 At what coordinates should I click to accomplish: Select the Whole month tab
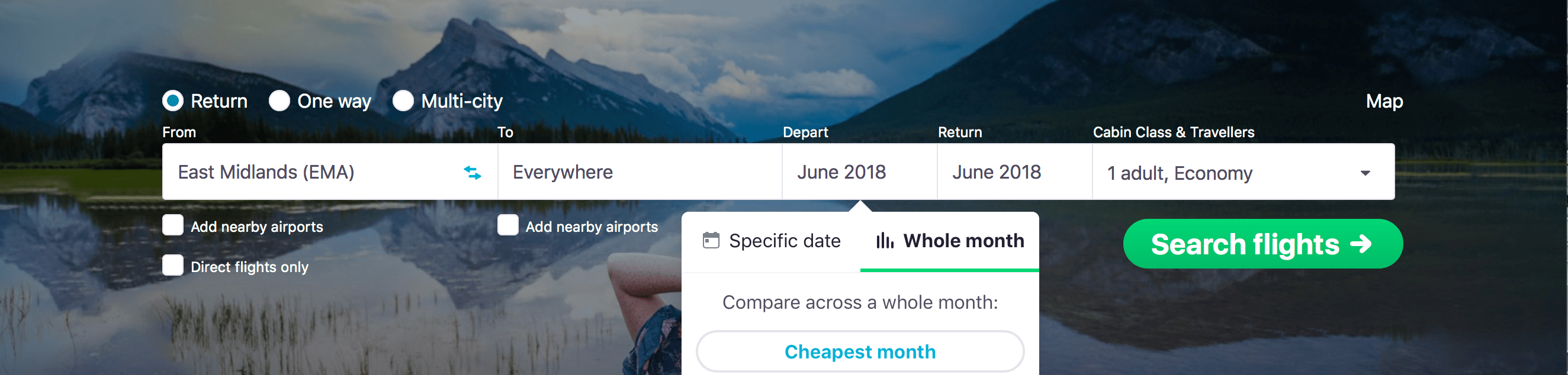(x=963, y=240)
